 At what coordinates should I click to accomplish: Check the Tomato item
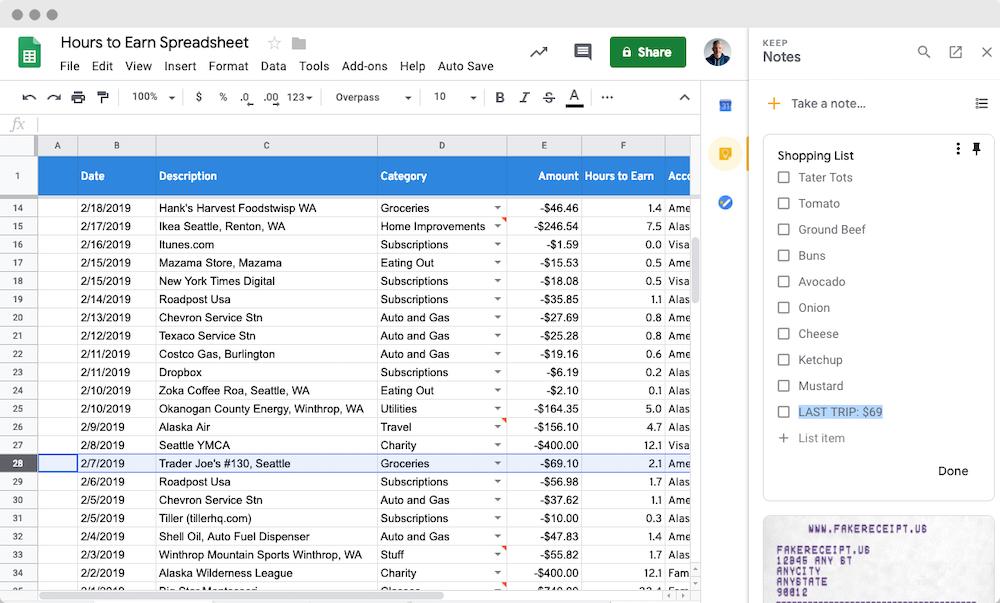pos(784,203)
